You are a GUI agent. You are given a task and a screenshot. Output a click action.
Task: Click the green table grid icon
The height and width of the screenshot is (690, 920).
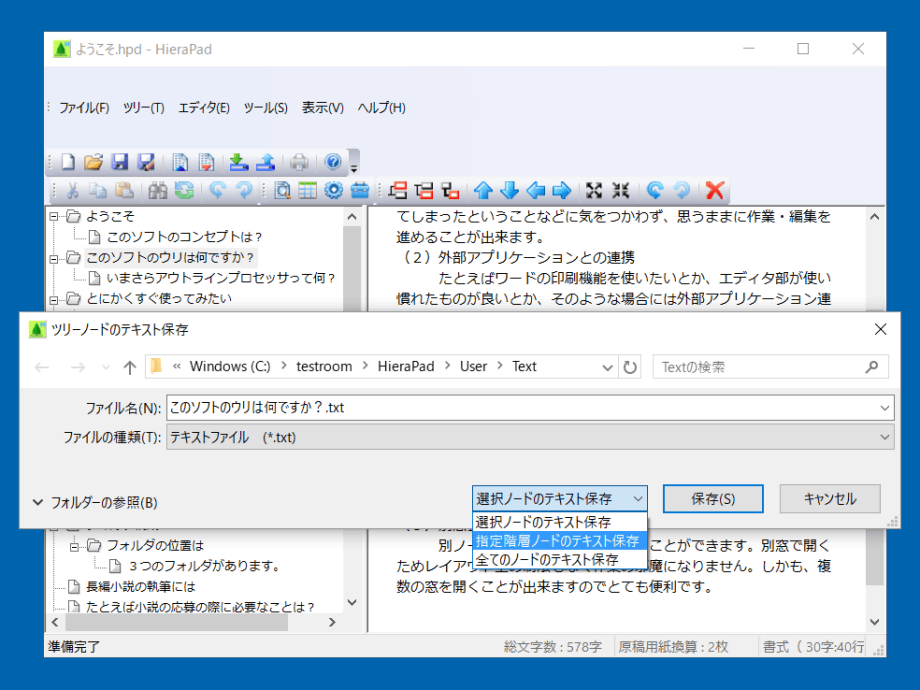307,190
